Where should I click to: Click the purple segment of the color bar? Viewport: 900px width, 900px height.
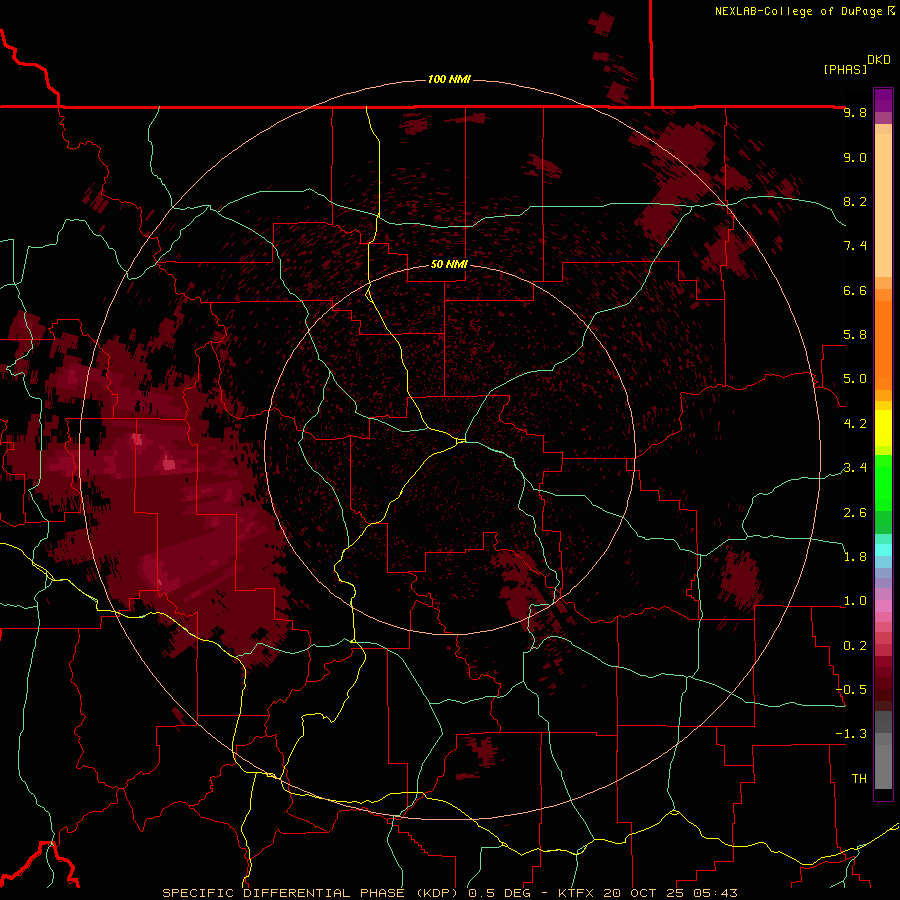point(883,100)
